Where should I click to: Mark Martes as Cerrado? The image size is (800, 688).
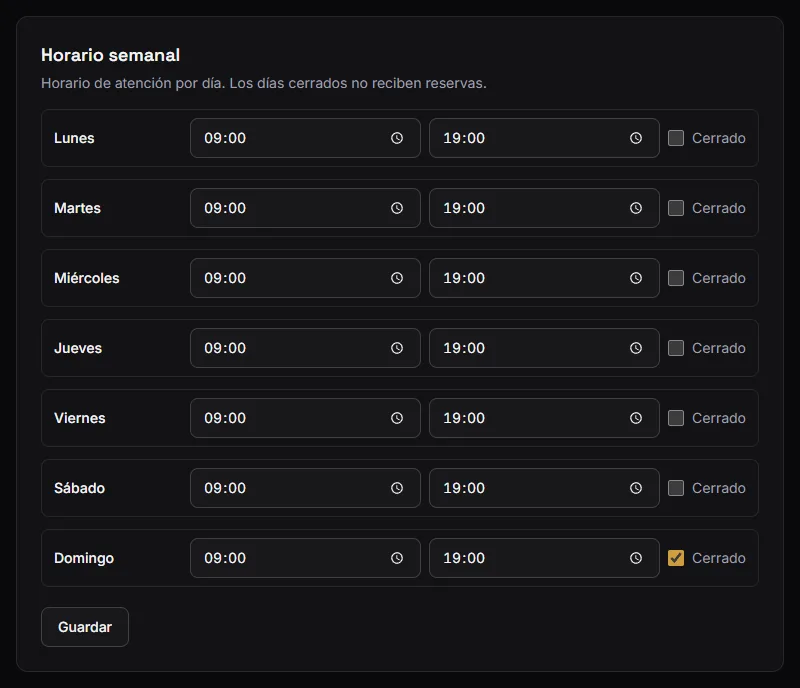click(676, 208)
